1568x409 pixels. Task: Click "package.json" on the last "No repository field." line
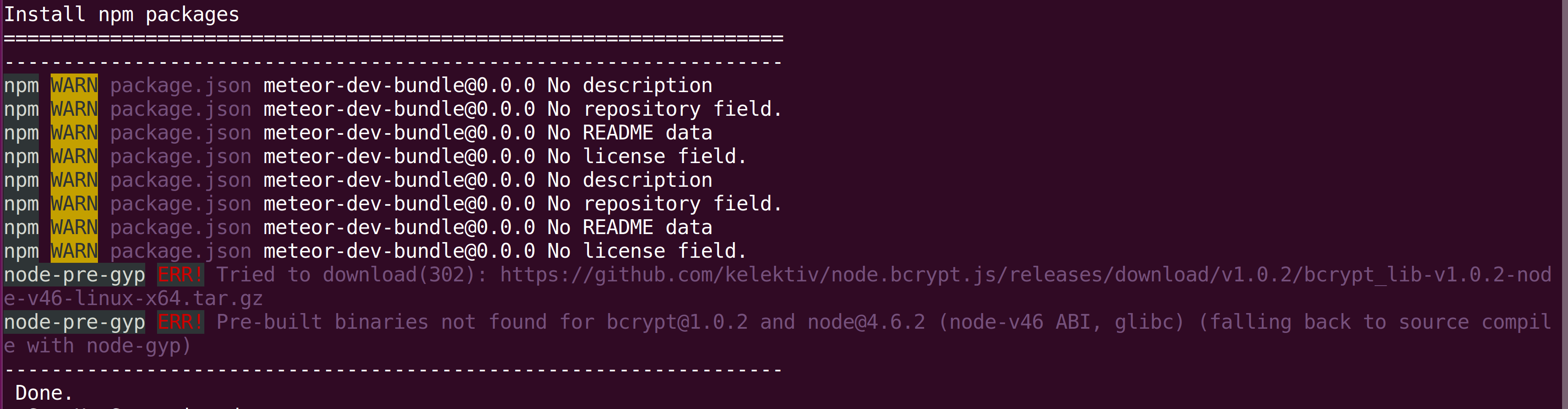(x=181, y=204)
